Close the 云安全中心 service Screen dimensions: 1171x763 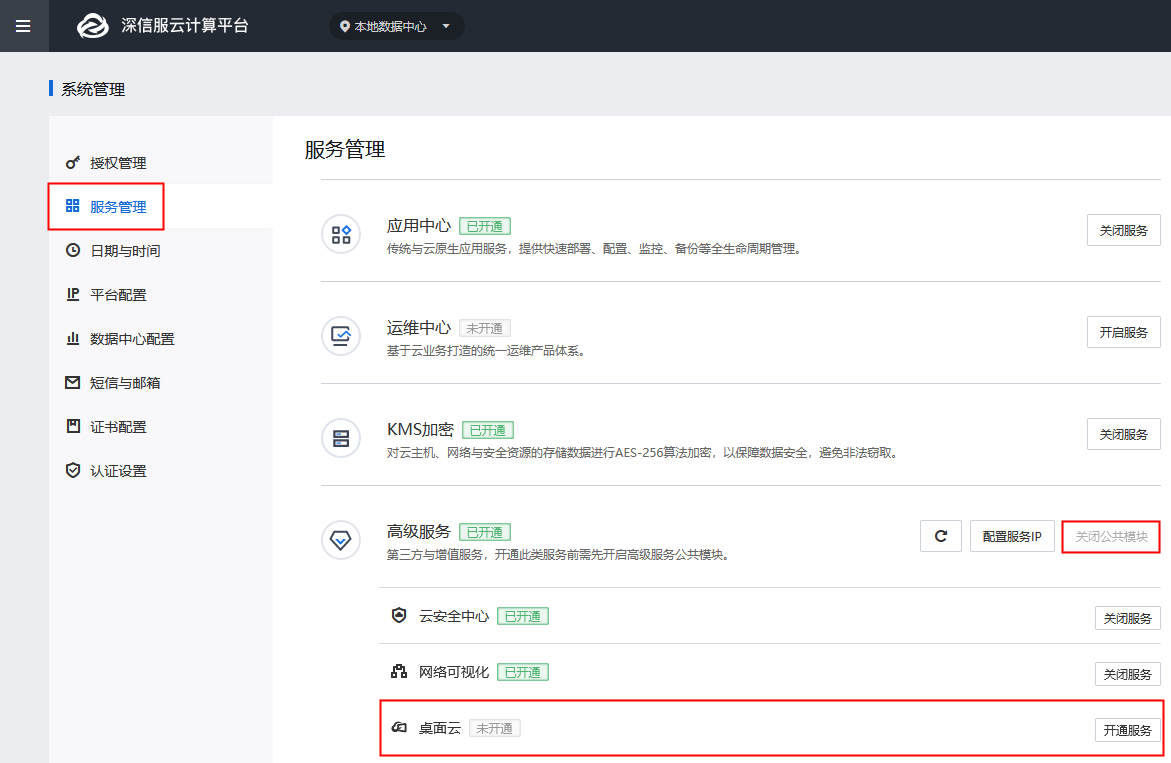1128,618
